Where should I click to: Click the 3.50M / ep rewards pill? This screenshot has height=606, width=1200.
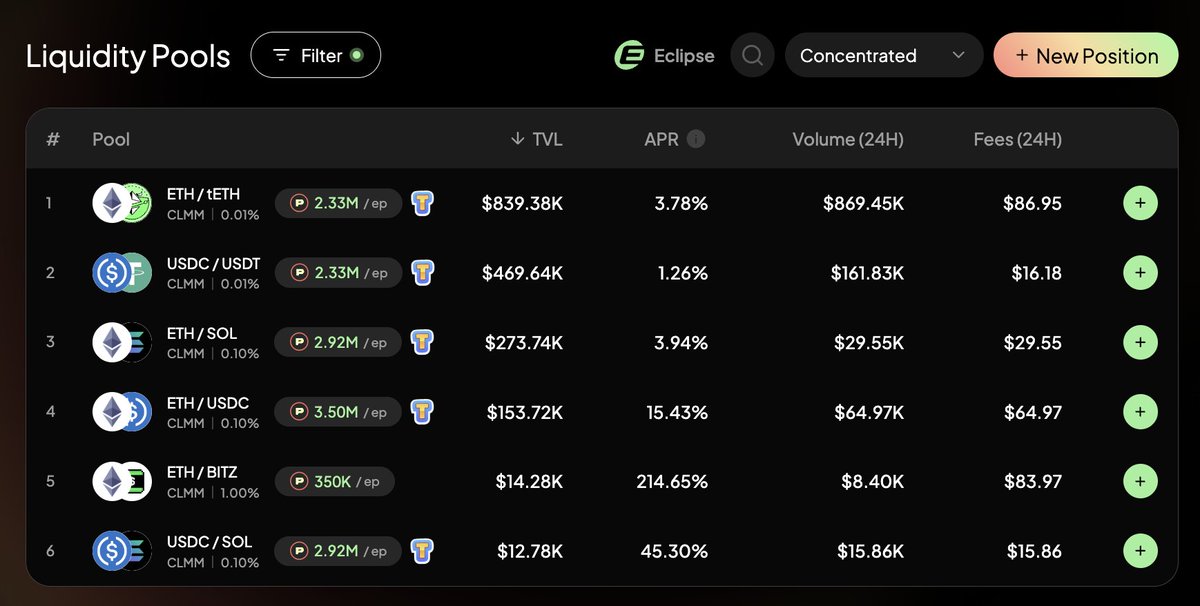338,411
